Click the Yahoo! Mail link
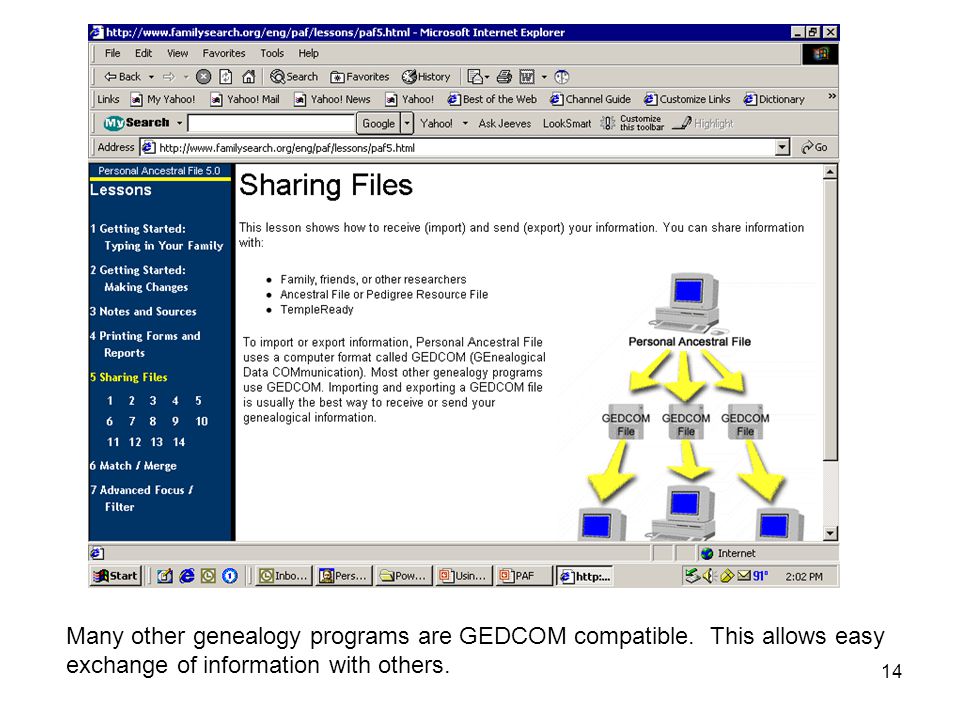The height and width of the screenshot is (720, 960). [x=245, y=99]
